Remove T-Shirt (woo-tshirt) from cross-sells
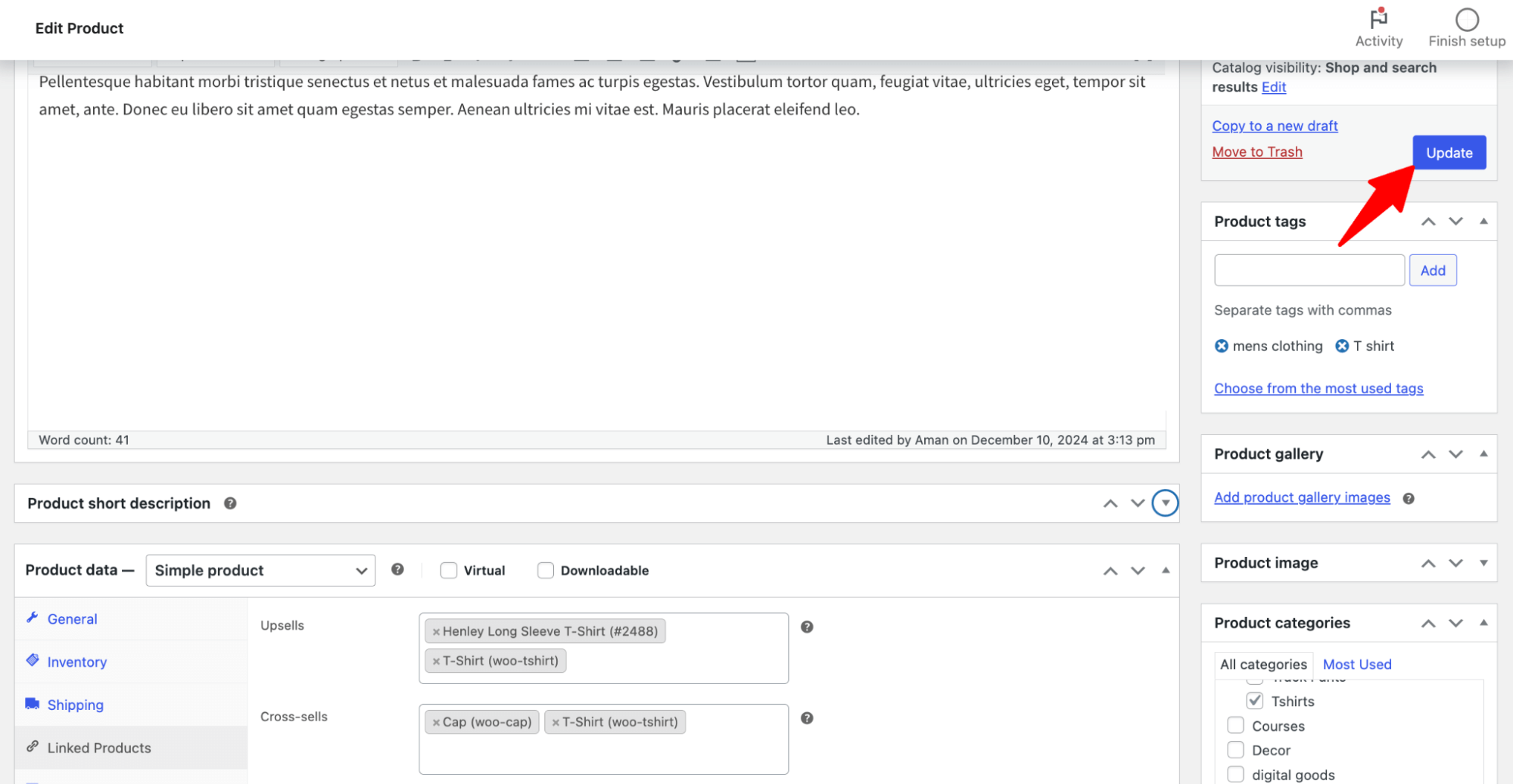 [556, 723]
